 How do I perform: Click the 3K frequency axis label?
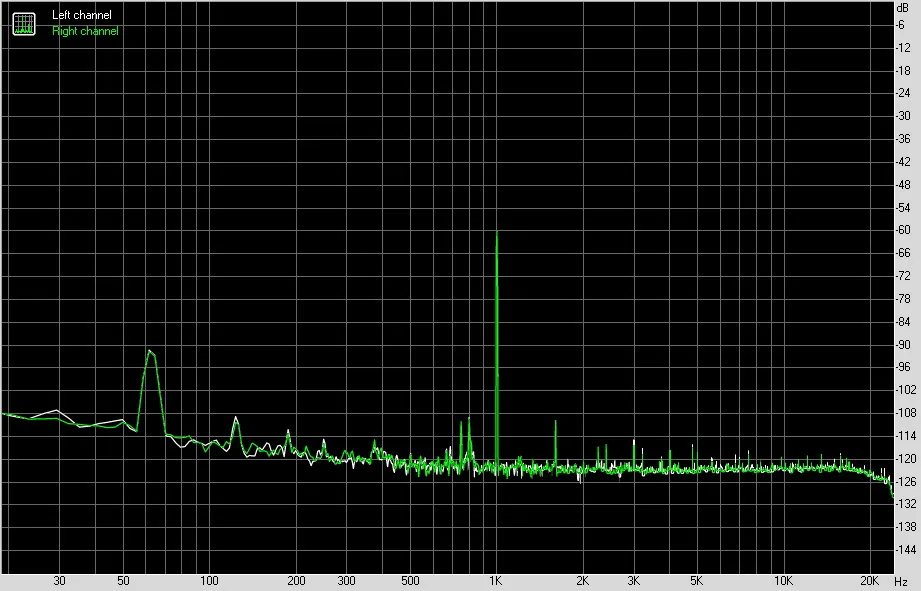(633, 581)
